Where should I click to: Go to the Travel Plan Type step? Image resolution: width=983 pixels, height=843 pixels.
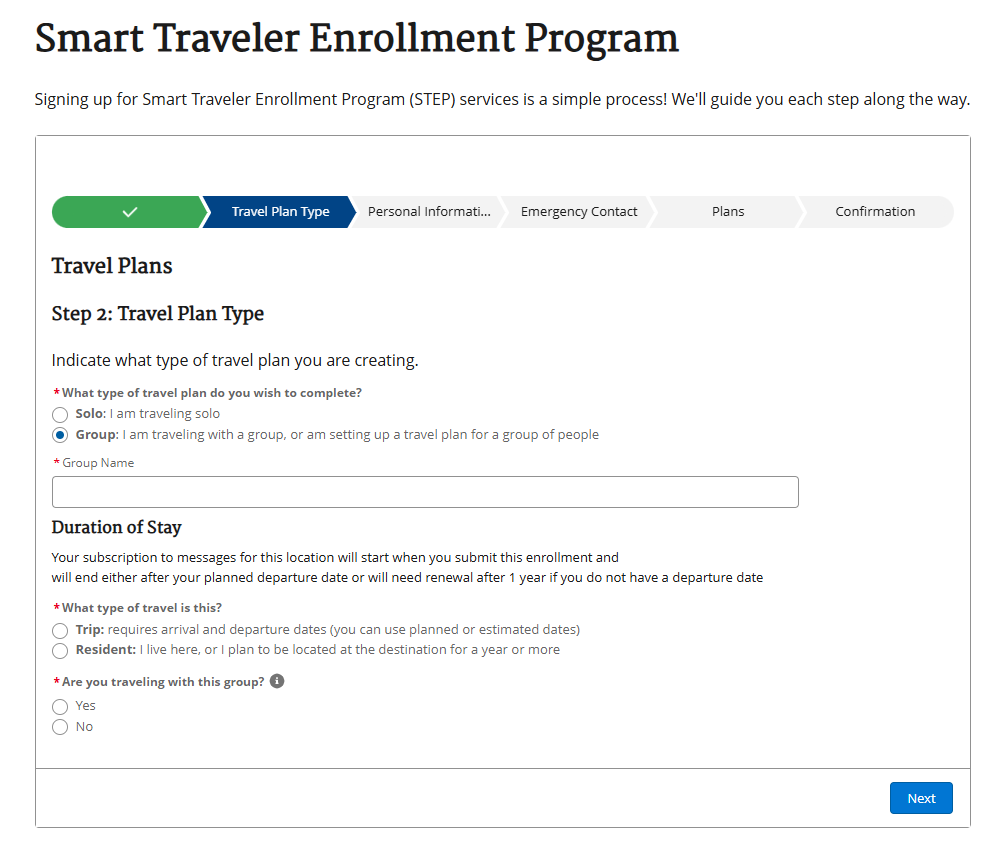pyautogui.click(x=280, y=212)
